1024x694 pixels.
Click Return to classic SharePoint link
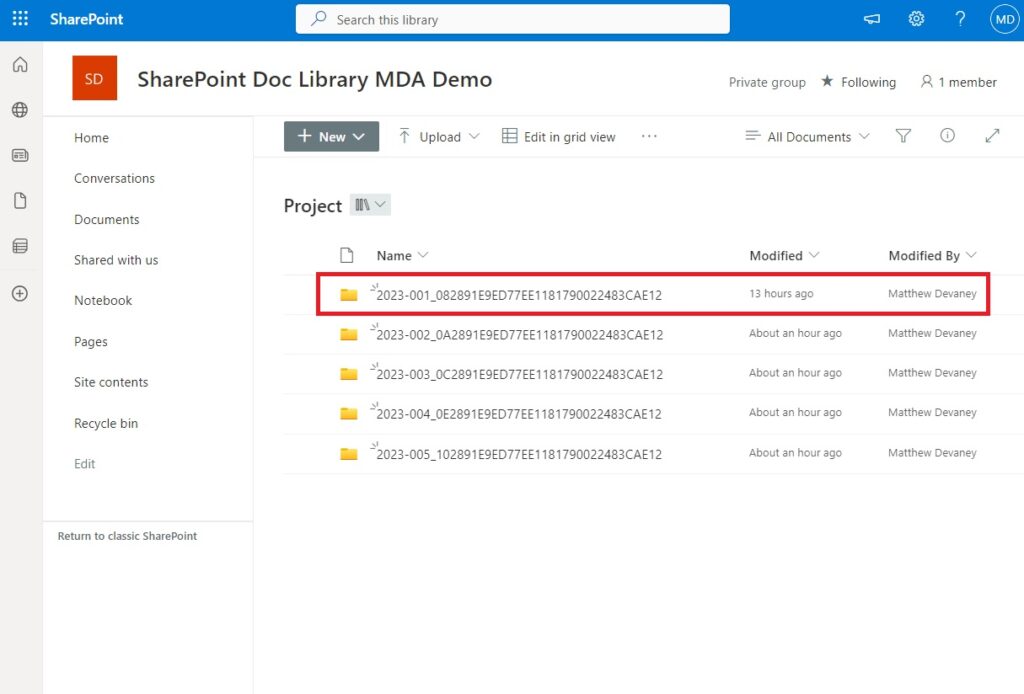pyautogui.click(x=125, y=536)
